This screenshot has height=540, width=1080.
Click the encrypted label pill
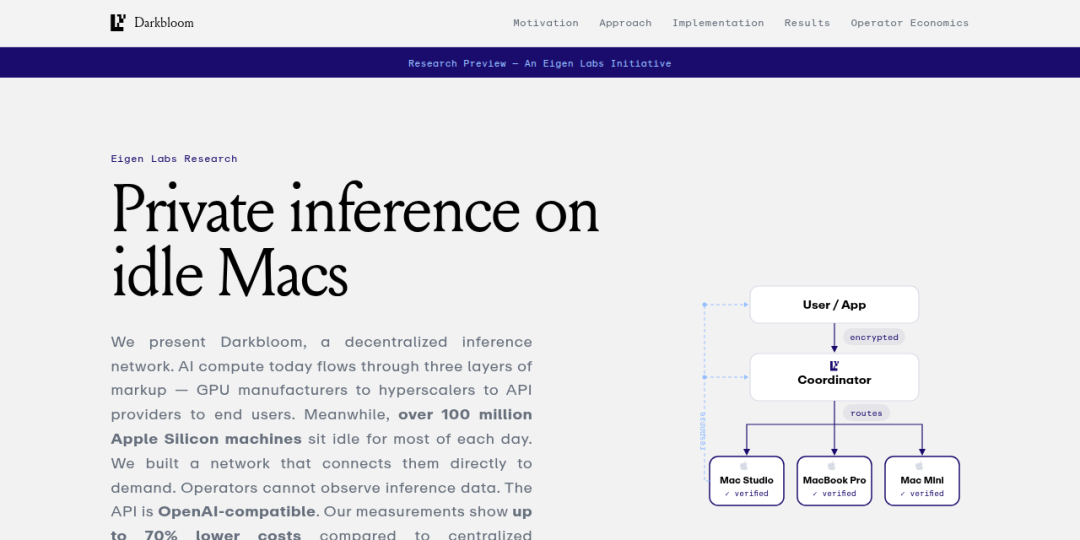(873, 337)
